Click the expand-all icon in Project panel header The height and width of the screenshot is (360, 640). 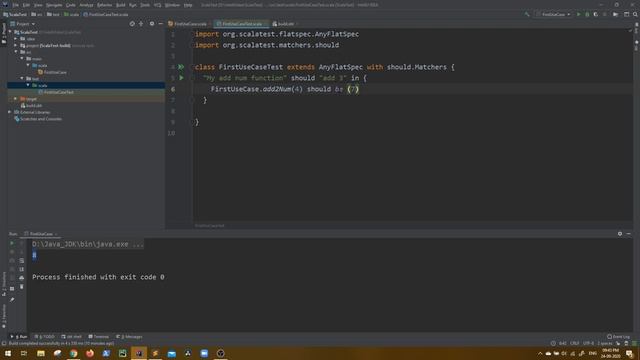141,24
